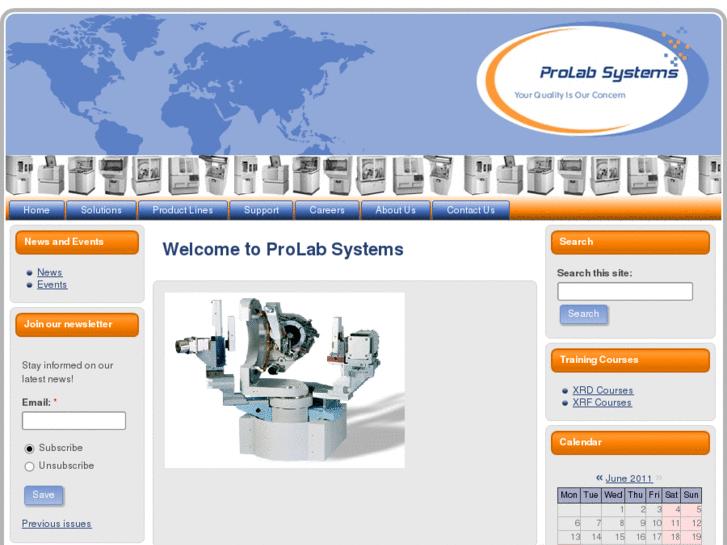Open the XRF Courses link

602,403
